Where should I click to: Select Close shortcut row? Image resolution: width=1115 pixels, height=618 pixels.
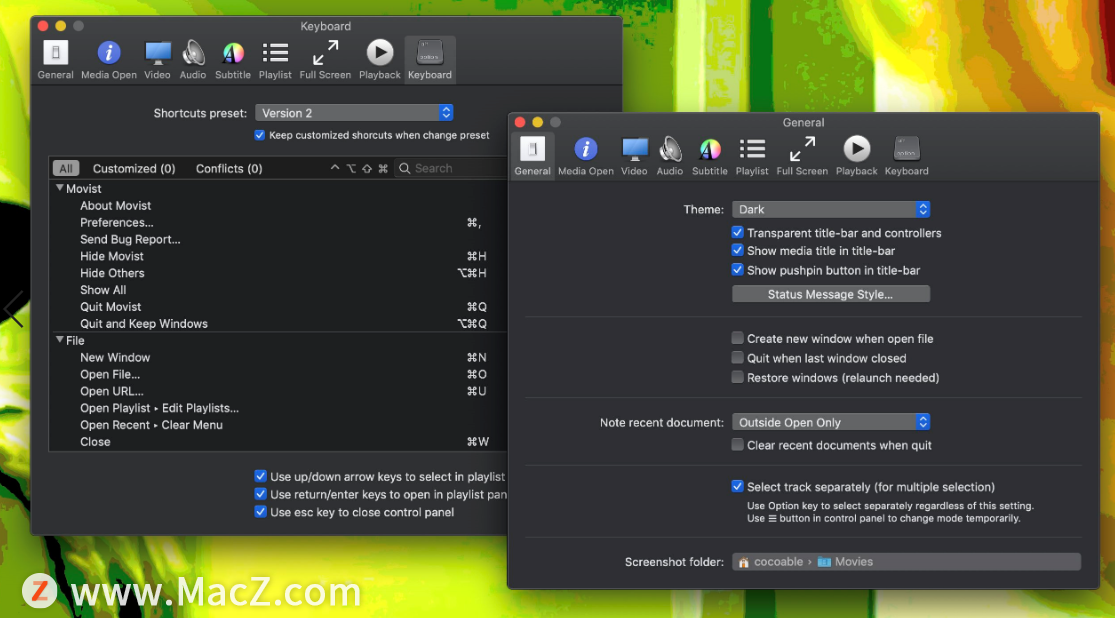click(279, 442)
